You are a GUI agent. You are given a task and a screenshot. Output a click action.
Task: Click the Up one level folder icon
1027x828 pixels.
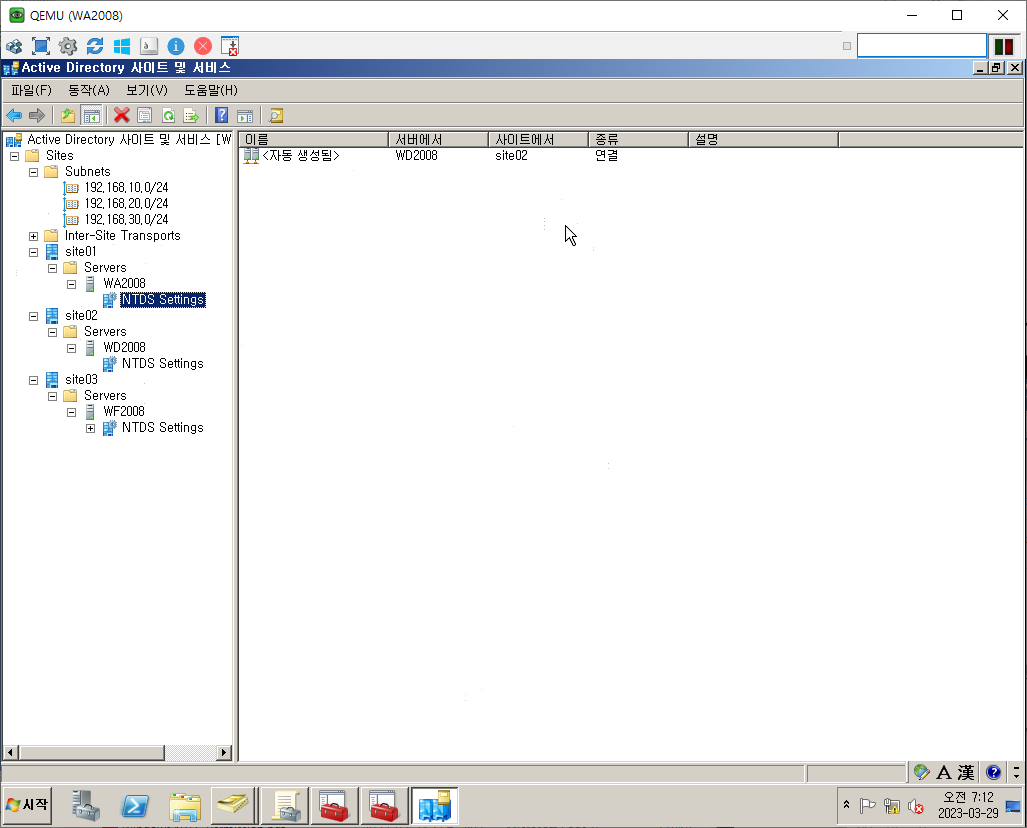[x=67, y=116]
